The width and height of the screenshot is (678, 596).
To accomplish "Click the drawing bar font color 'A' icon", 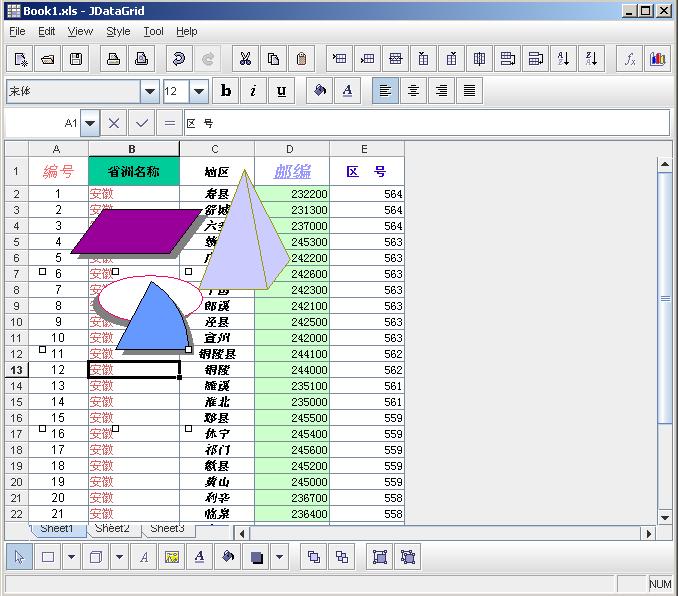I will coord(199,557).
